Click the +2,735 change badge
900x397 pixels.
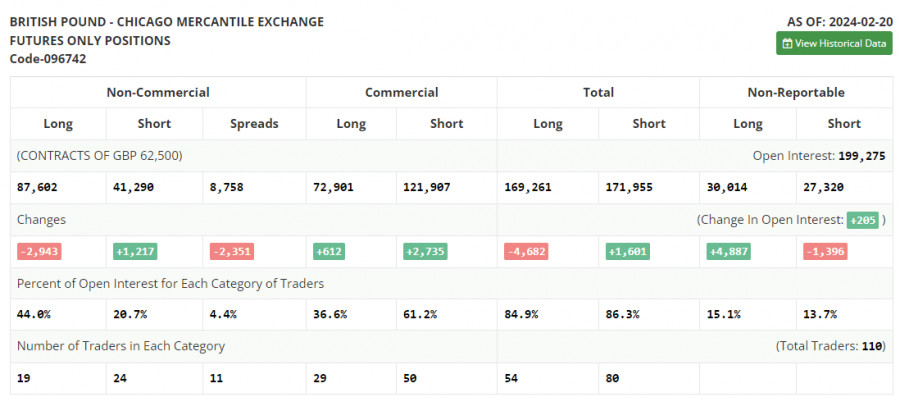[425, 251]
